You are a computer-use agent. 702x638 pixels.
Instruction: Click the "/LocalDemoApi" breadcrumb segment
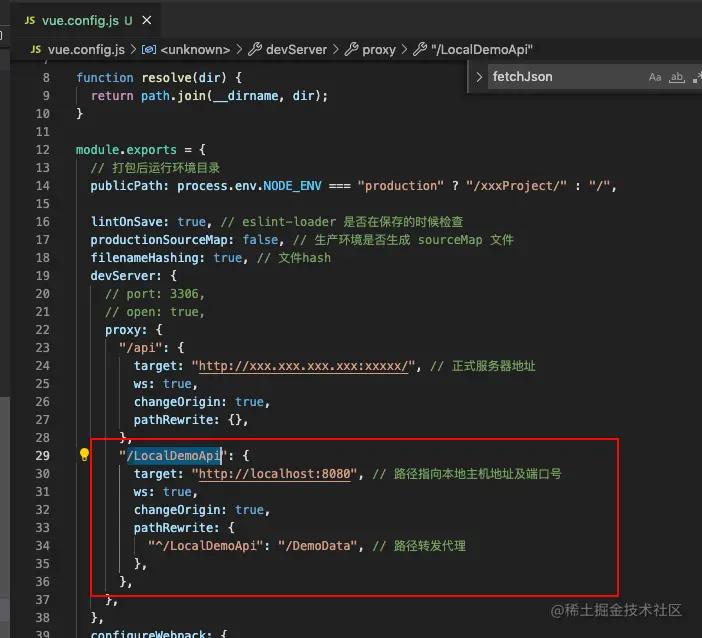482,49
